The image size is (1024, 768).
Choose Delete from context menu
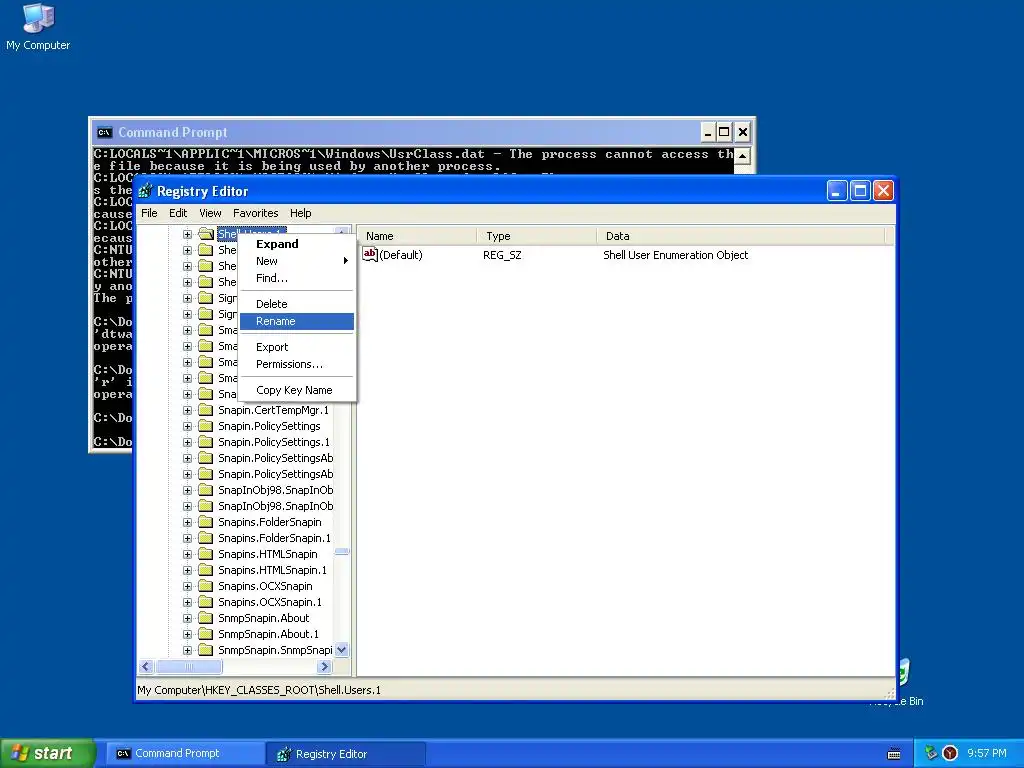pos(297,304)
